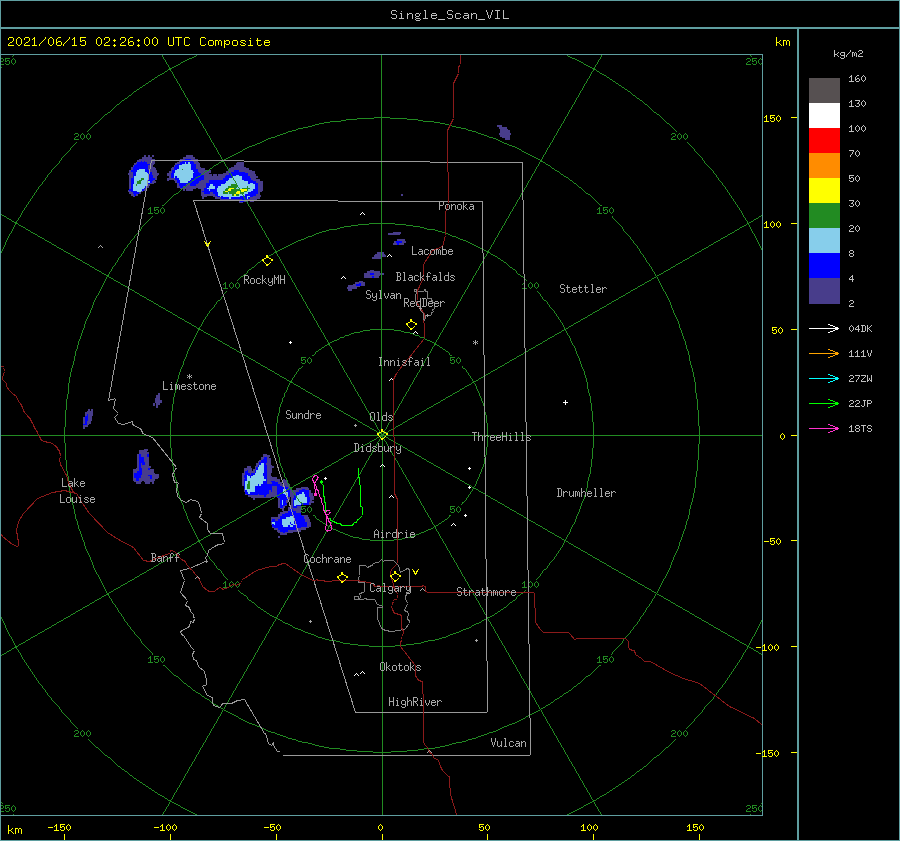Click the 2021/06/15 02:26:00 UTC Composite timestamp
The height and width of the screenshot is (841, 900).
(138, 42)
